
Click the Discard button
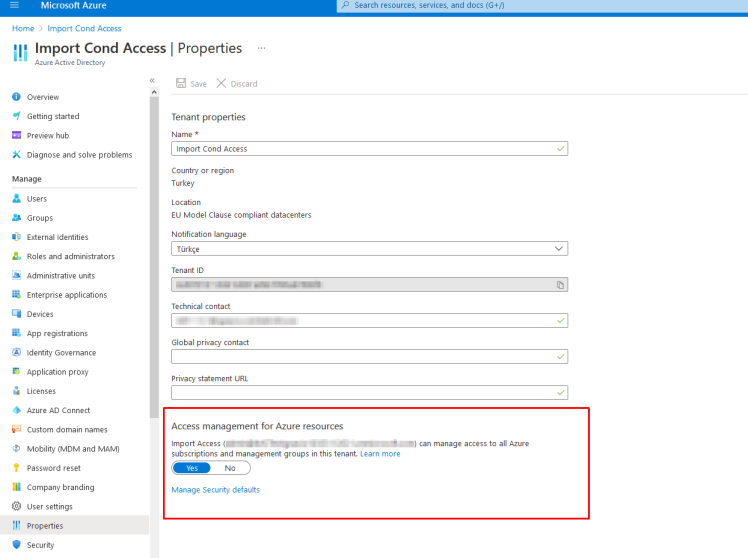tap(237, 83)
